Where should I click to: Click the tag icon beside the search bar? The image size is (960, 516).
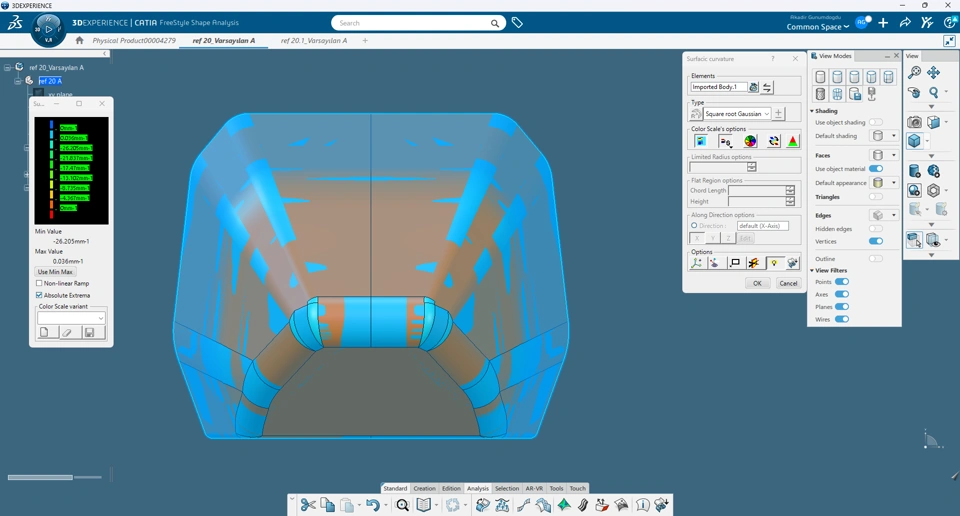point(517,23)
